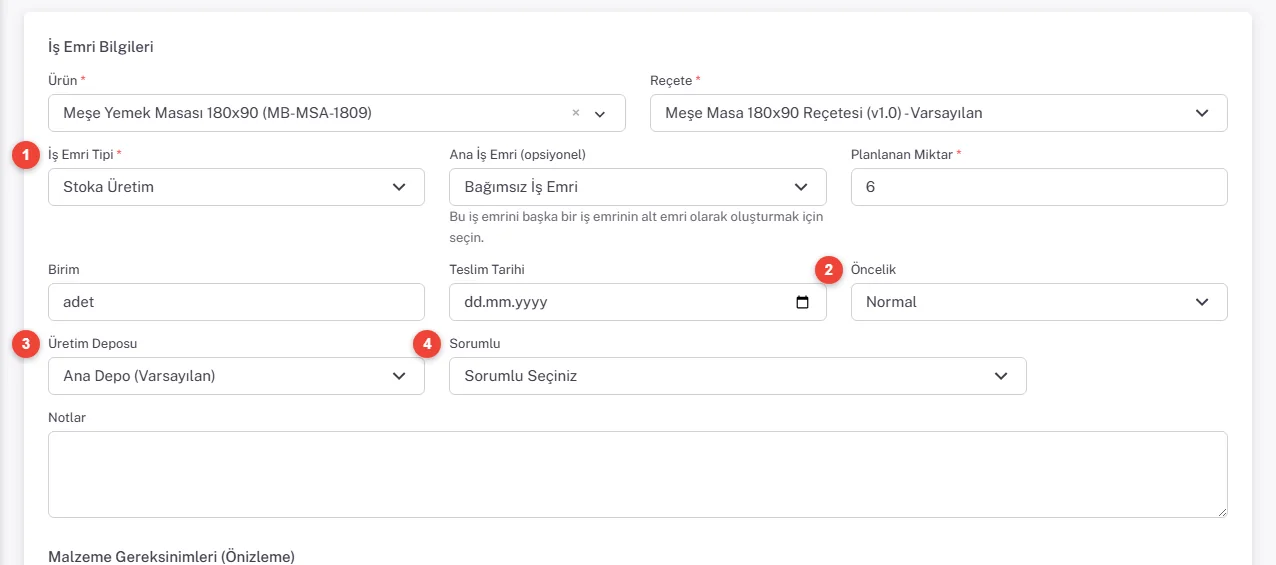Click the resize handle of the Notlar box
The width and height of the screenshot is (1276, 565).
pyautogui.click(x=1221, y=511)
